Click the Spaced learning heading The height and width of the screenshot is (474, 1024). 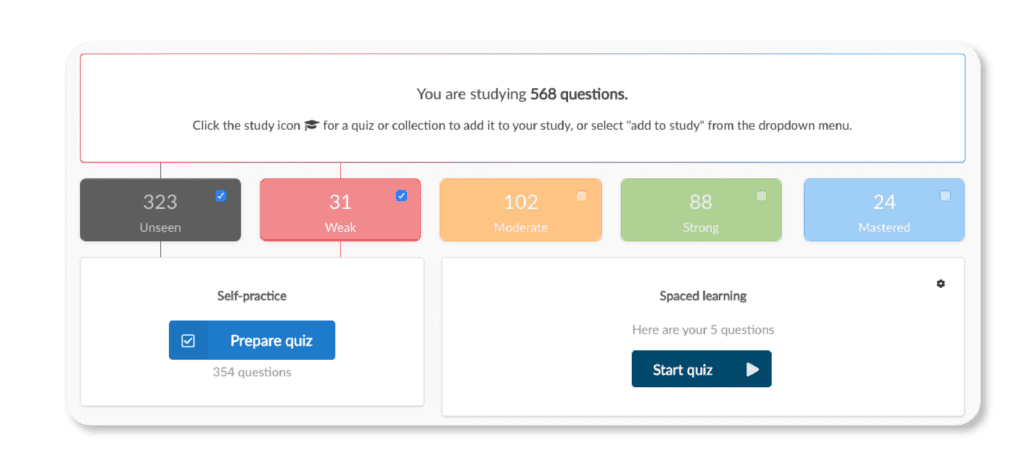(x=703, y=296)
